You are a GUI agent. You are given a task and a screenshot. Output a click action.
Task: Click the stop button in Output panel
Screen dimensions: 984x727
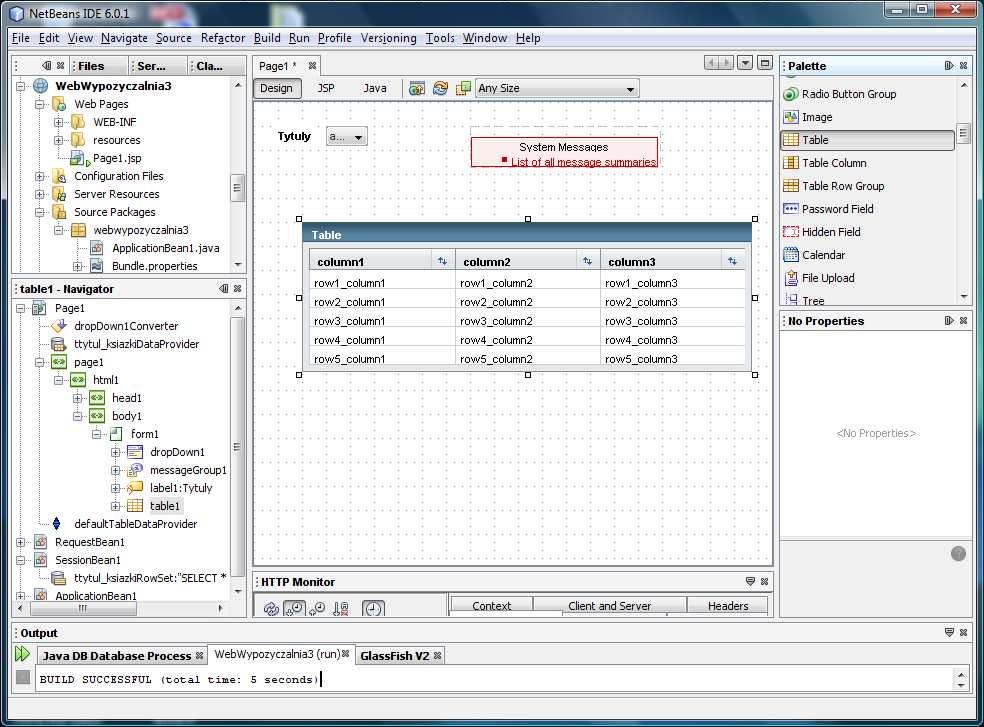pyautogui.click(x=23, y=677)
